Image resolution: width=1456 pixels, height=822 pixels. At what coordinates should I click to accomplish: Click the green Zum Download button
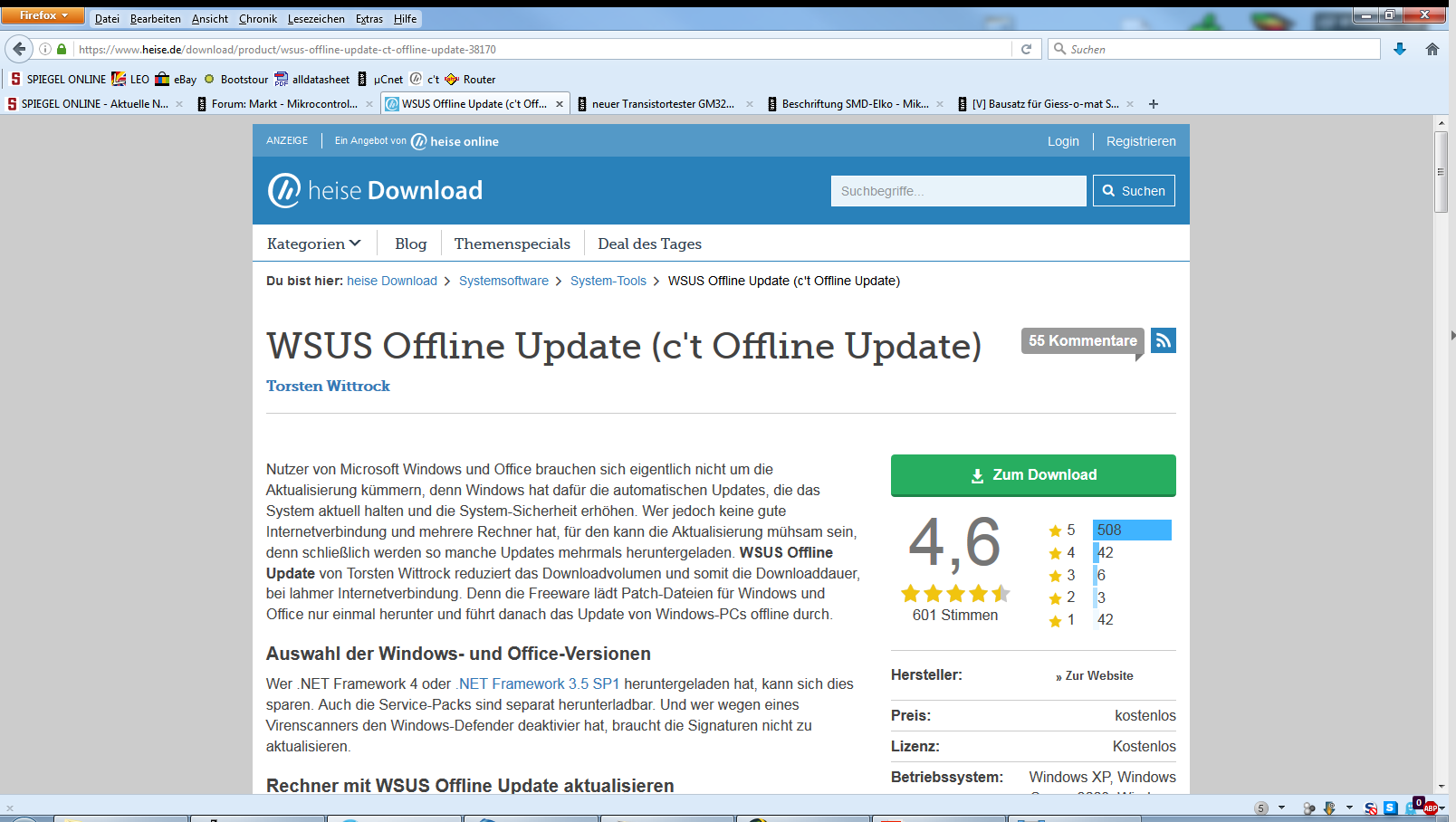[1033, 475]
